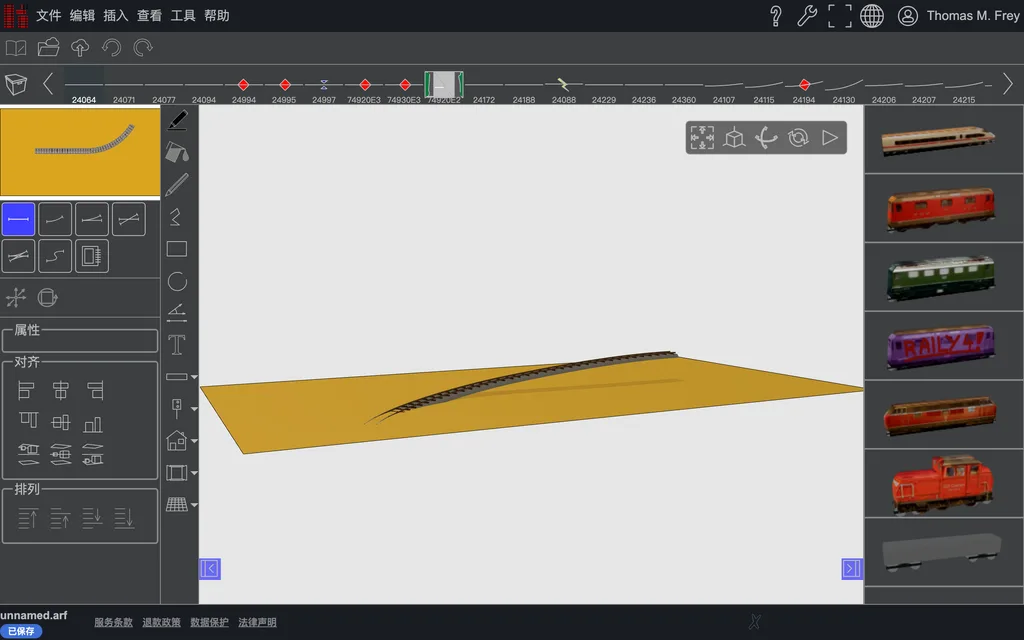Start the simulation with the play button

830,138
